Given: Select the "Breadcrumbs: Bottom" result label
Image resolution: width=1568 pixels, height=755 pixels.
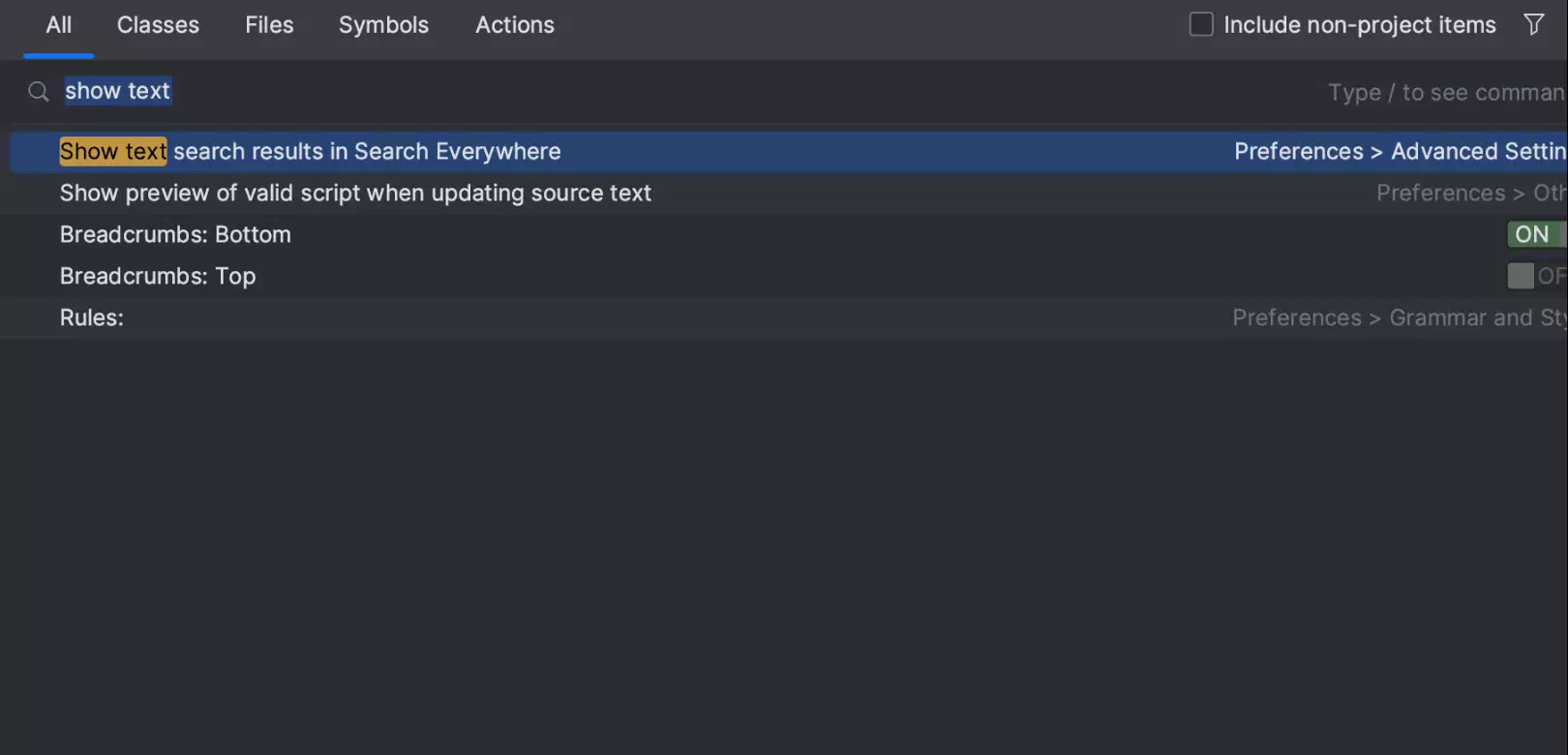Looking at the screenshot, I should (x=175, y=235).
